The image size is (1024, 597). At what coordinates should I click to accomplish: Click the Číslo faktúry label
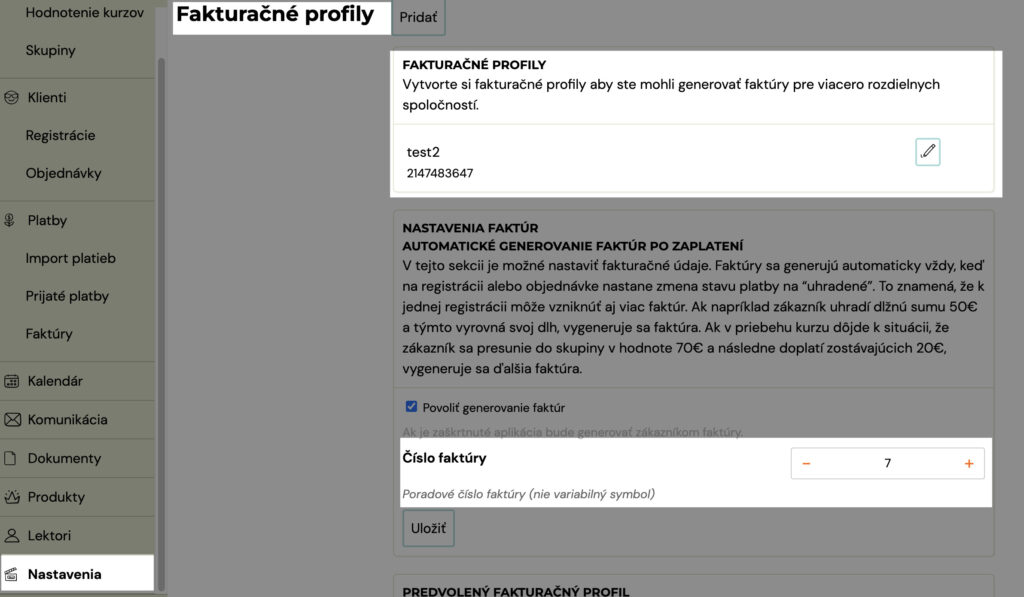point(444,458)
